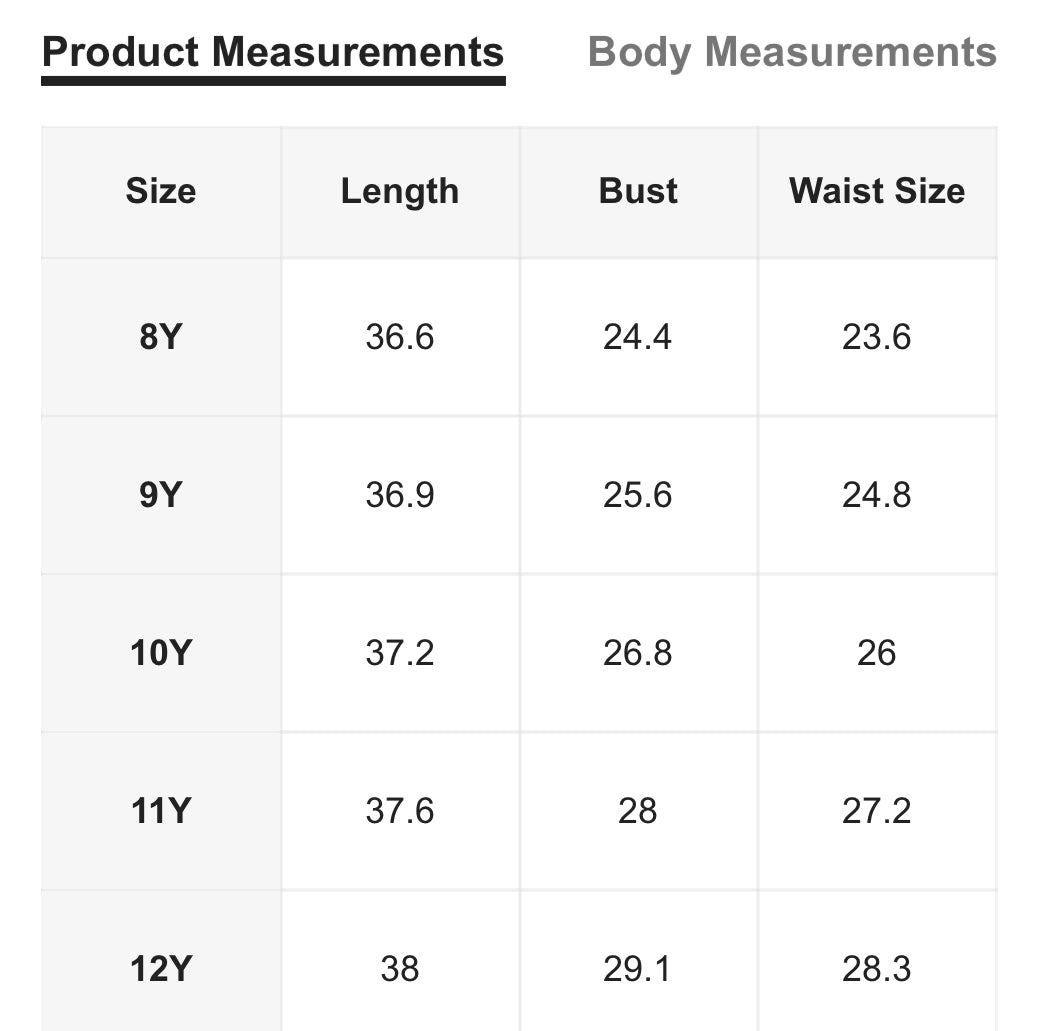Select the 12Y size row label
The width and height of the screenshot is (1055, 1031).
tap(160, 969)
